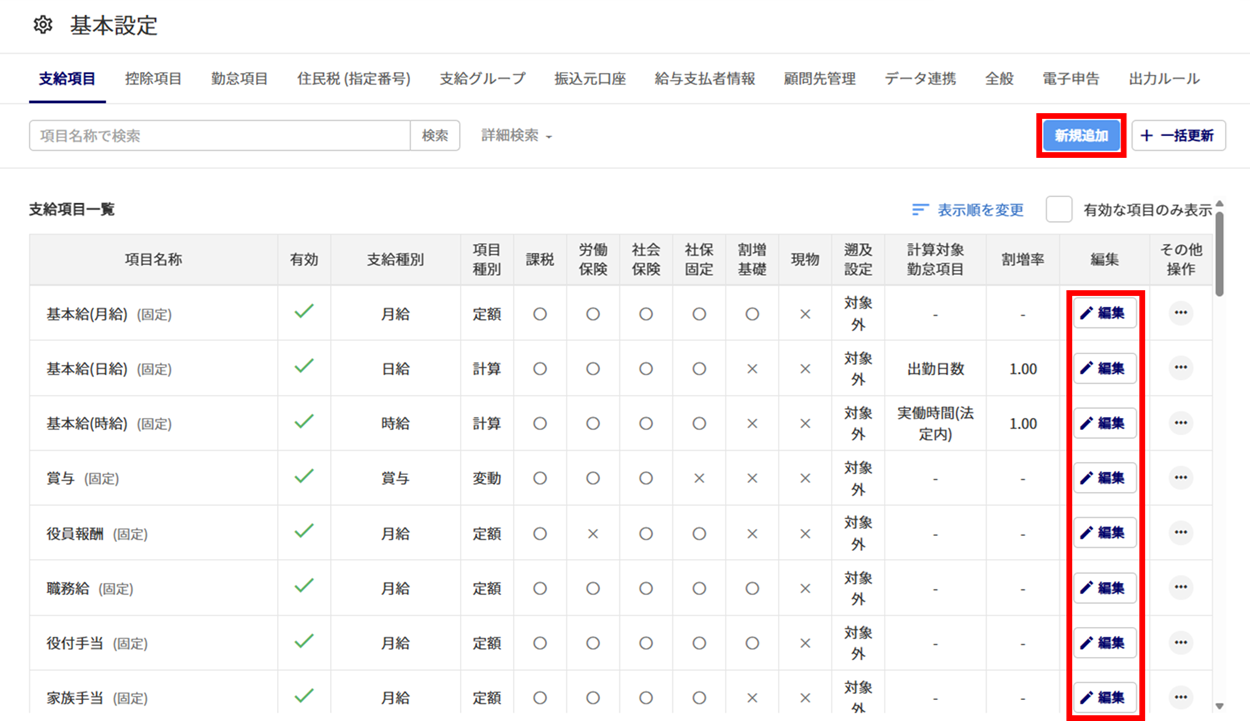Click the 表示順を変更 sort icon
1250x721 pixels.
pos(920,210)
